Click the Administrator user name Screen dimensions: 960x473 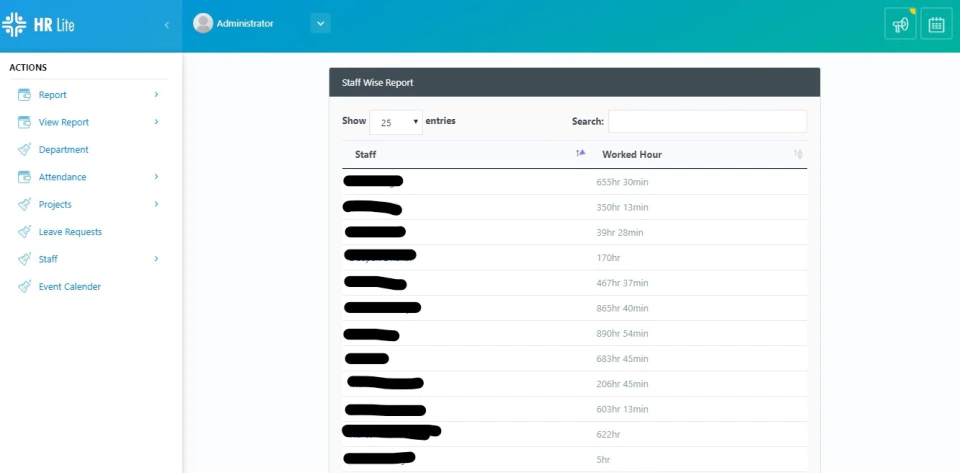(245, 23)
